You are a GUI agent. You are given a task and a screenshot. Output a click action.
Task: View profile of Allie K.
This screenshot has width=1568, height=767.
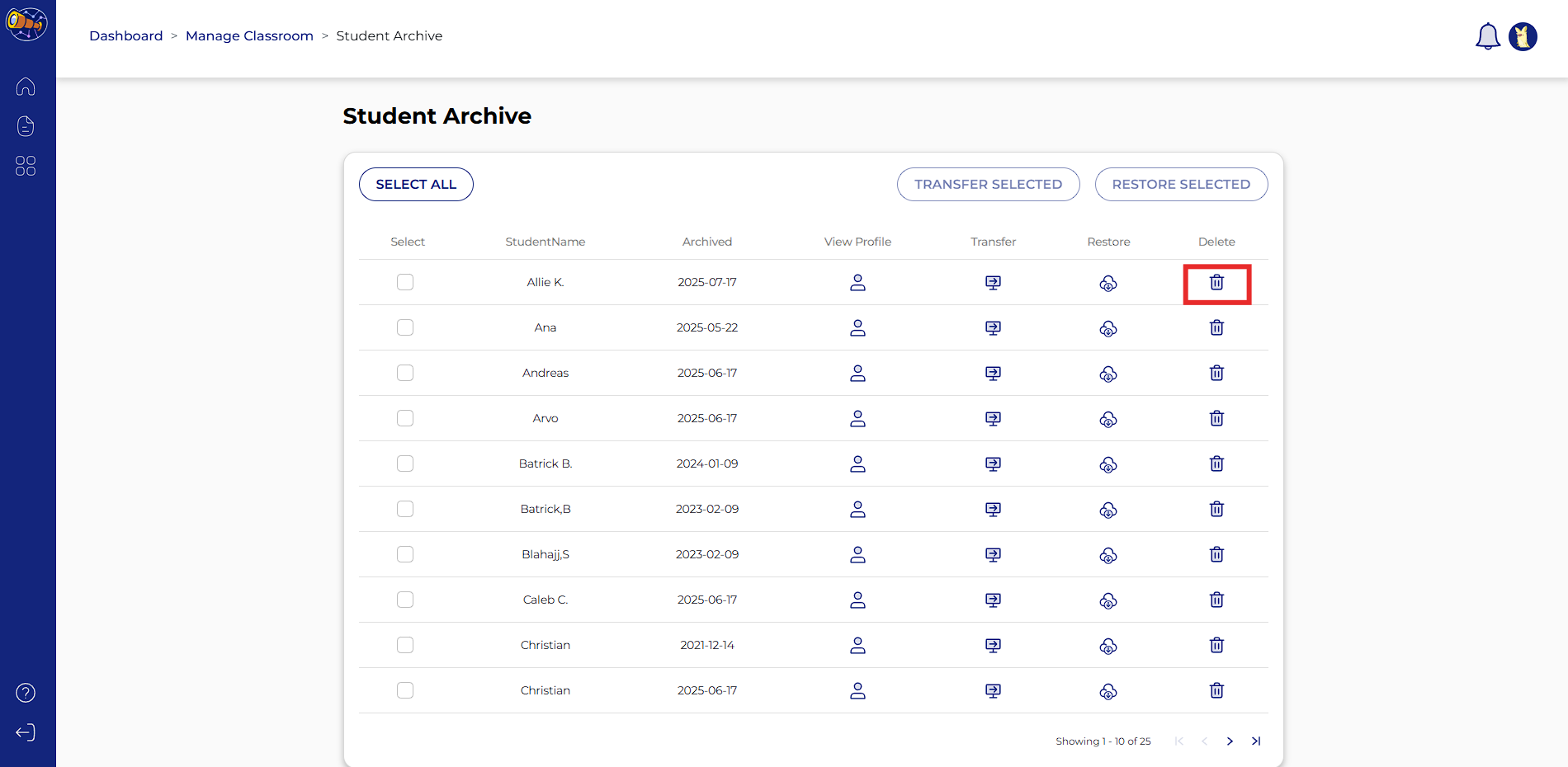click(x=858, y=283)
